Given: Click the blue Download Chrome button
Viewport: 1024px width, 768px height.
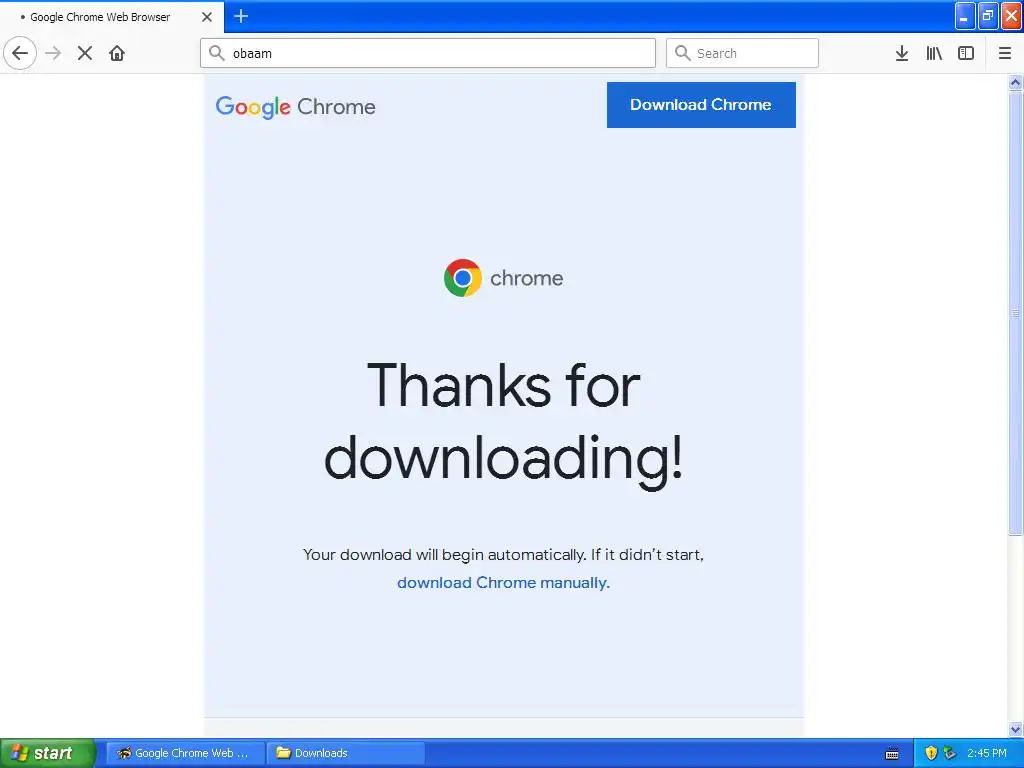Looking at the screenshot, I should (x=701, y=104).
